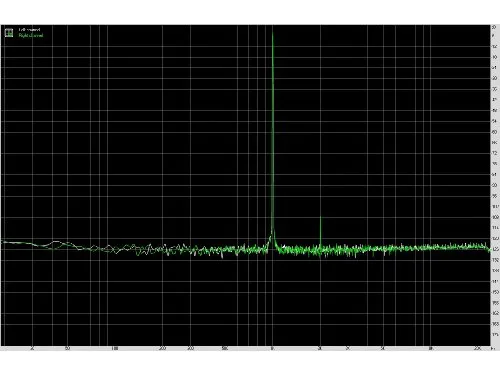Click the graph legend icon
Viewport: 500px width, 375px height.
(9, 33)
